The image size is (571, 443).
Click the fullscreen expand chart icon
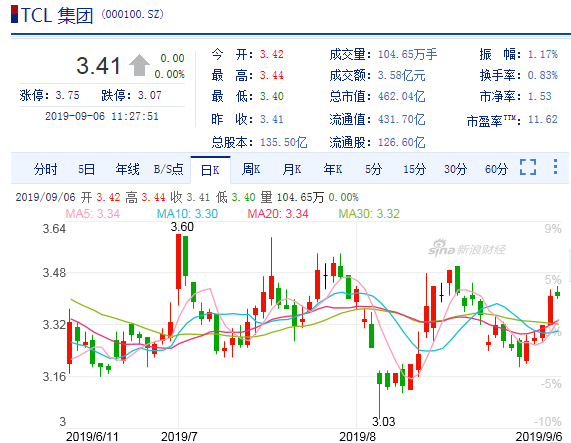coord(528,167)
